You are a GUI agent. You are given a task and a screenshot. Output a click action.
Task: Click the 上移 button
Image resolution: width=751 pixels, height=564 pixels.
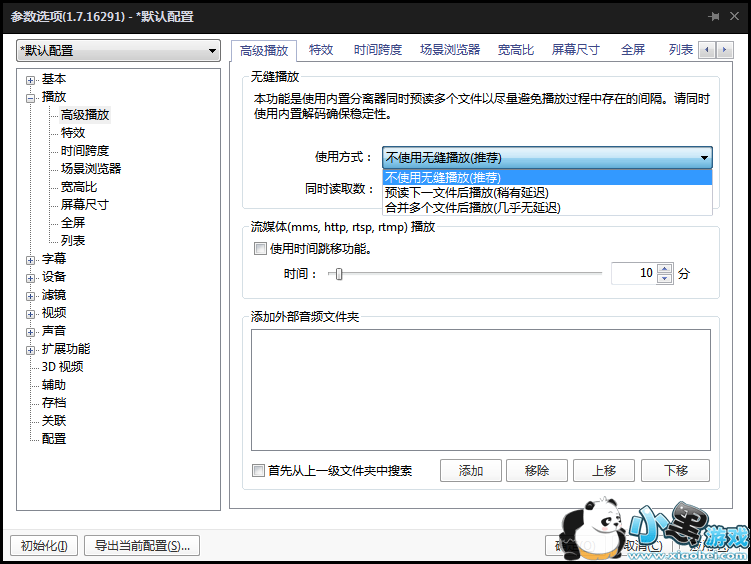coord(604,471)
